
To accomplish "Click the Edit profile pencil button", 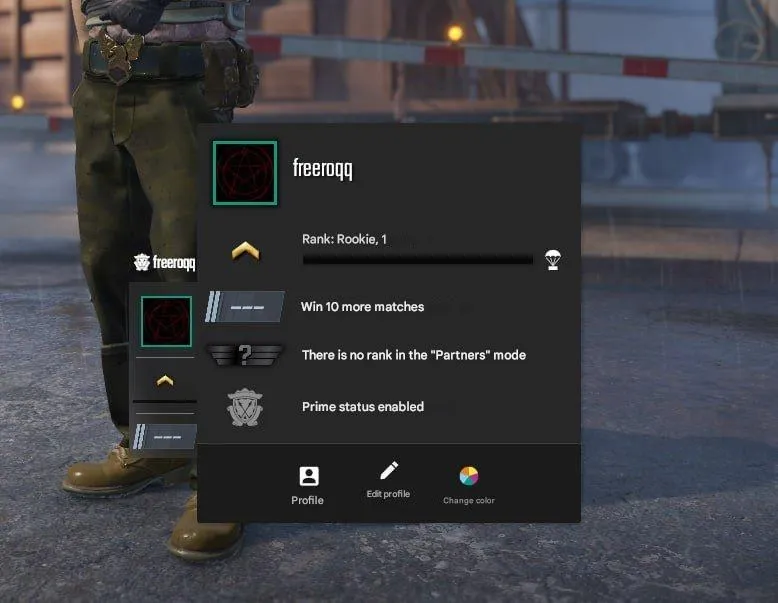I will (x=388, y=480).
